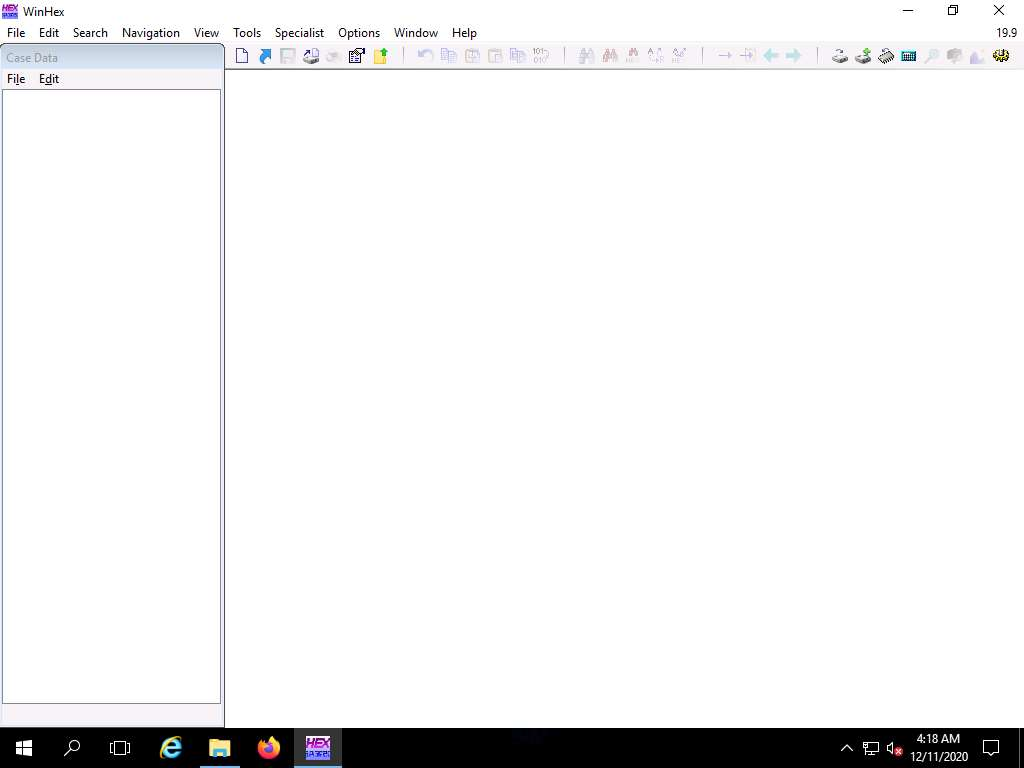
Task: Open the File menu in the main menu bar
Action: tap(16, 33)
